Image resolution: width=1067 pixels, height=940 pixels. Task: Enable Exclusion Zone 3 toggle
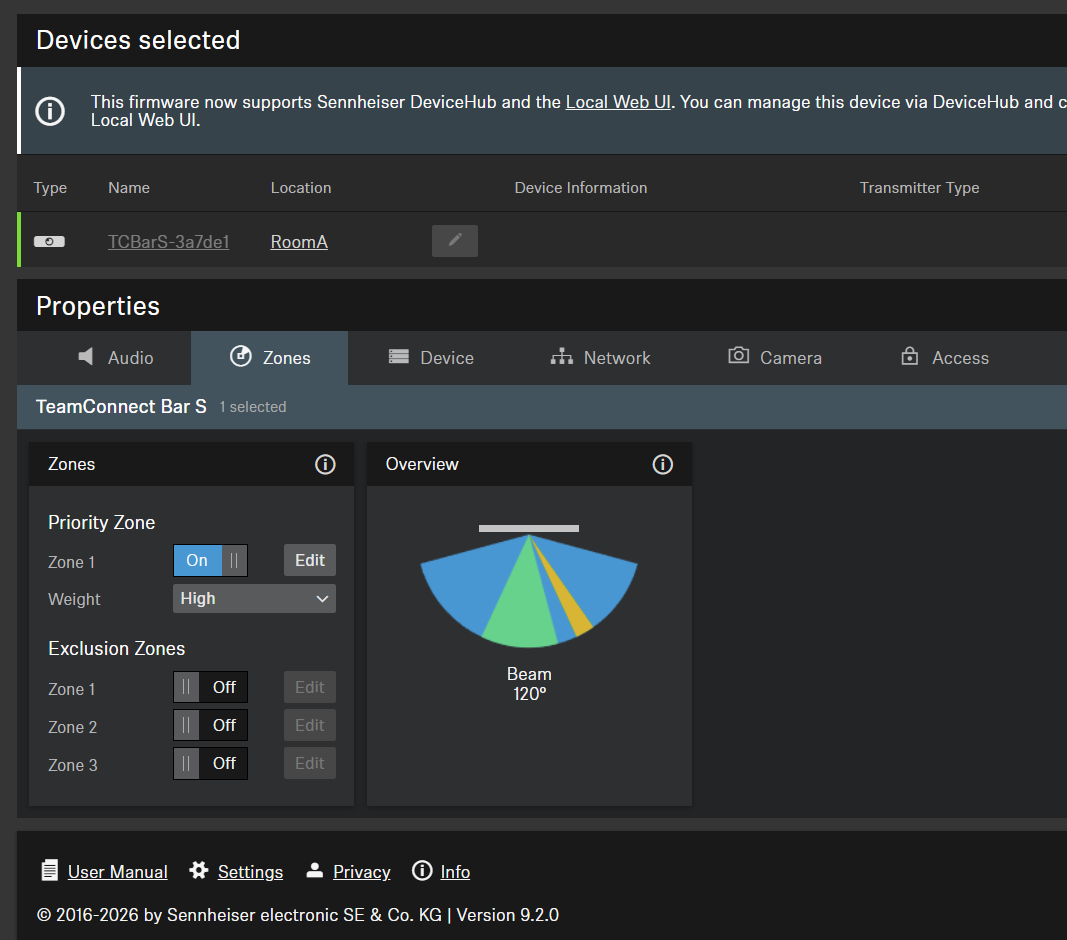point(210,764)
